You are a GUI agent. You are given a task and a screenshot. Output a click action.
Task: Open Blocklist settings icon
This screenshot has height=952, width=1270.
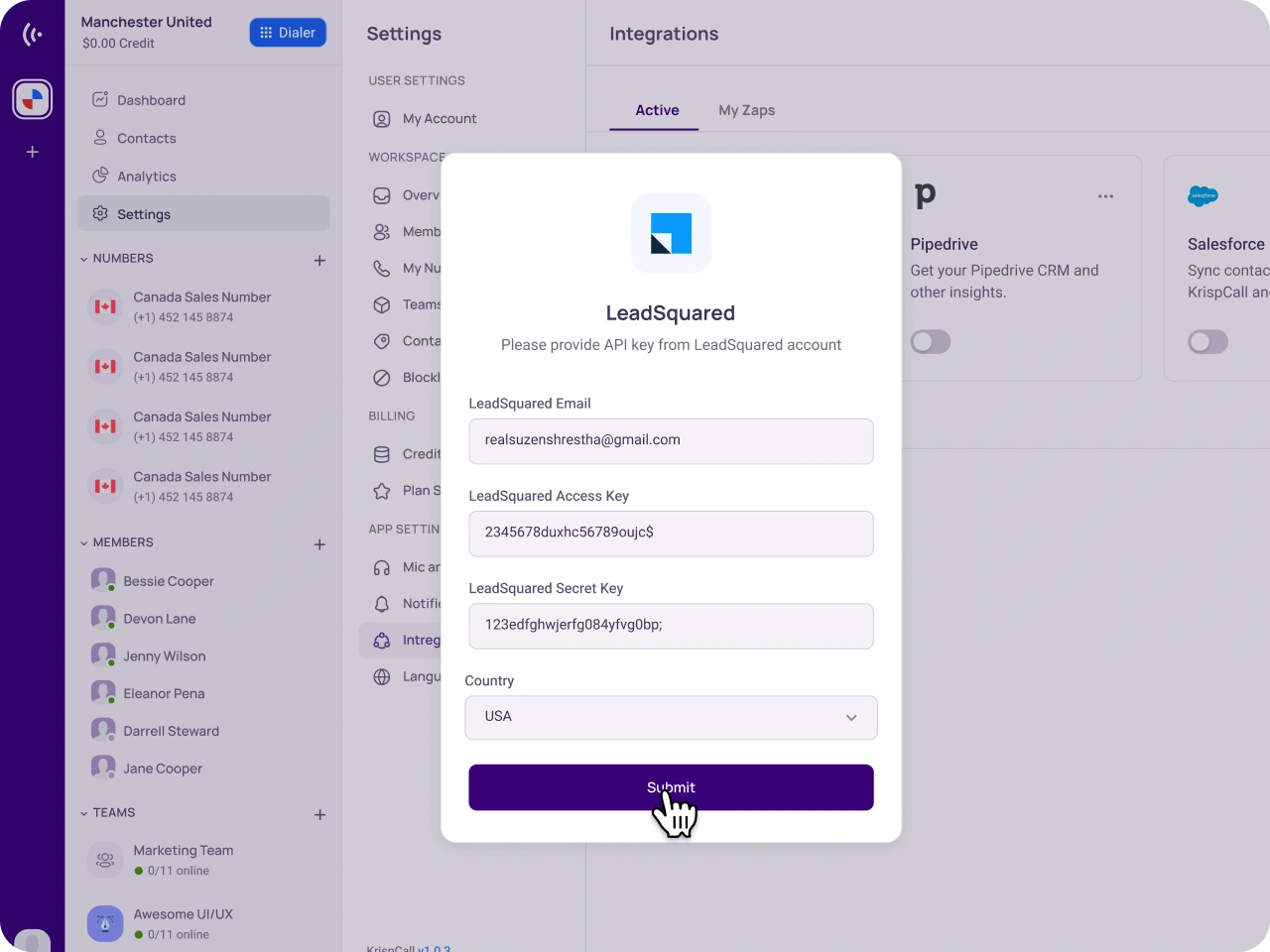point(382,378)
